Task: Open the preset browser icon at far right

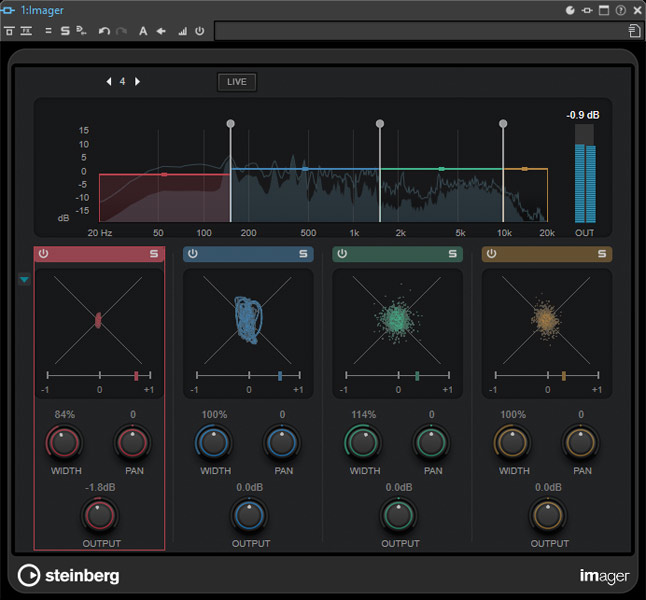Action: 634,32
